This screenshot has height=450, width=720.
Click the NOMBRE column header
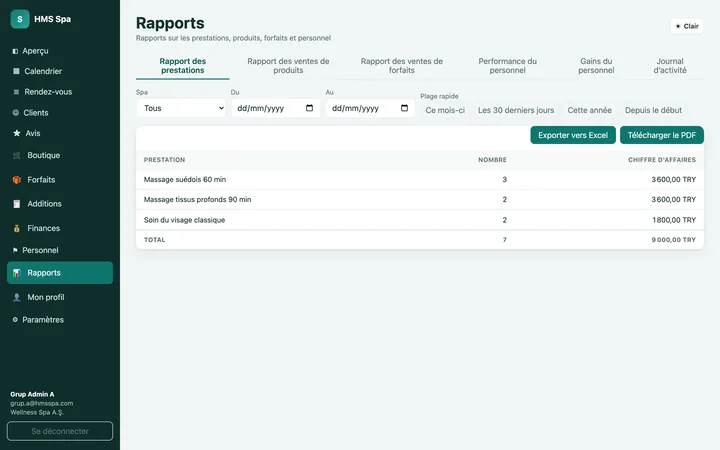click(492, 160)
